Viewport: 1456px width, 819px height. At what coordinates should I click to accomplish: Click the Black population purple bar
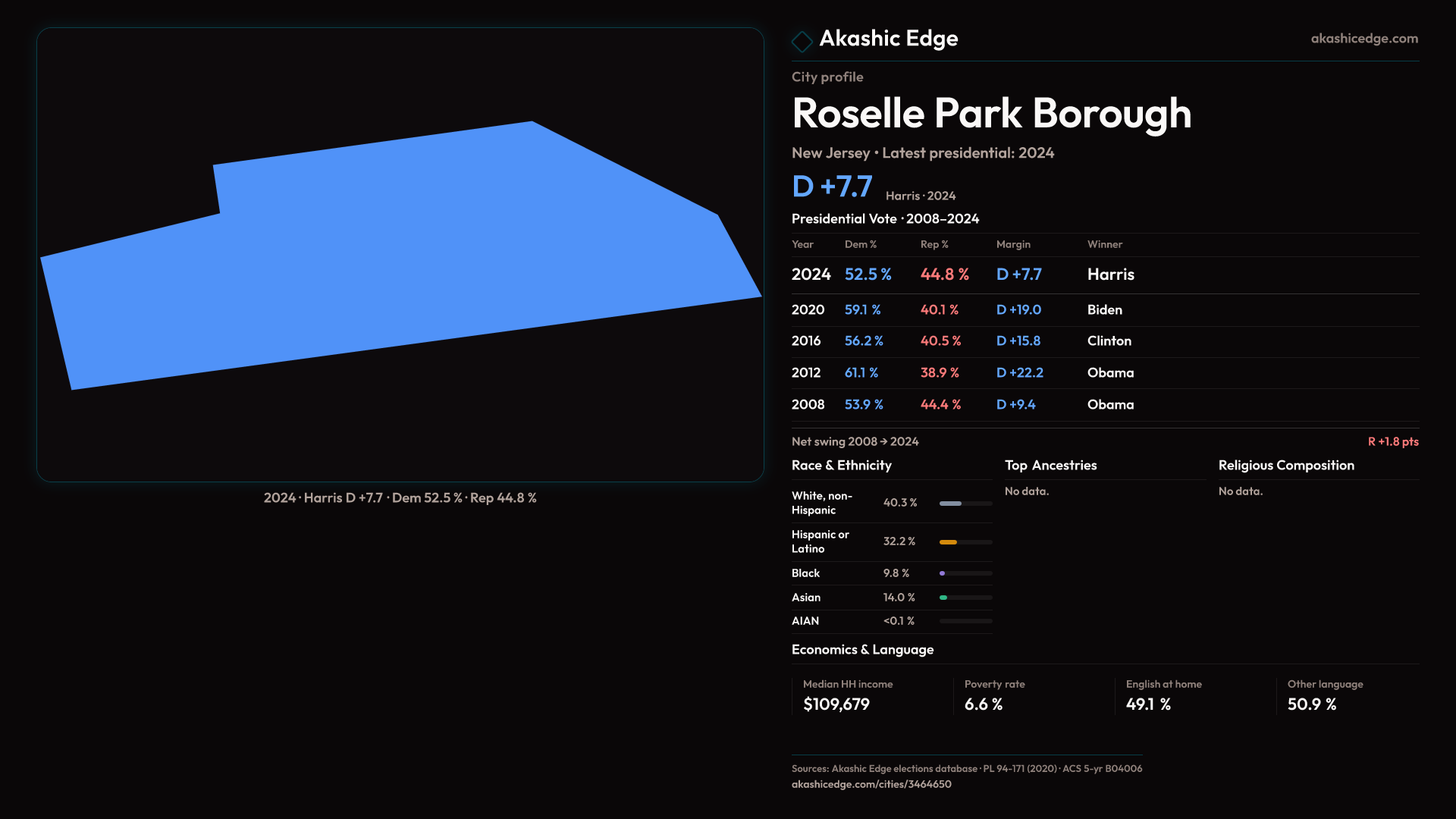943,573
